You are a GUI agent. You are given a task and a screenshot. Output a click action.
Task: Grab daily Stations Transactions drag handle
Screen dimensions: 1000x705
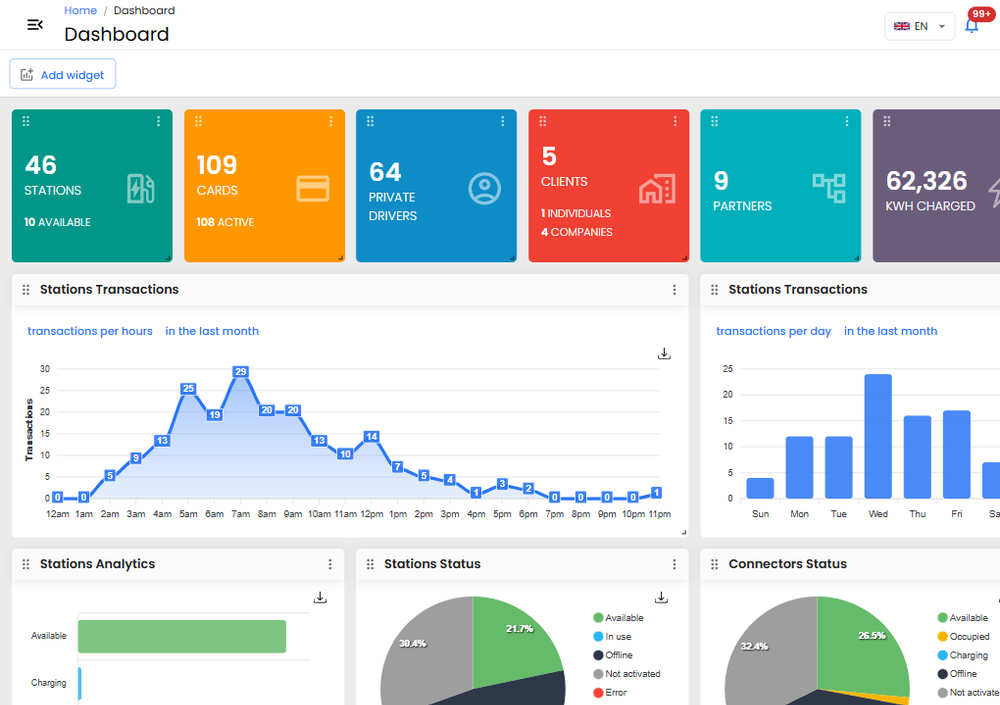[x=715, y=290]
